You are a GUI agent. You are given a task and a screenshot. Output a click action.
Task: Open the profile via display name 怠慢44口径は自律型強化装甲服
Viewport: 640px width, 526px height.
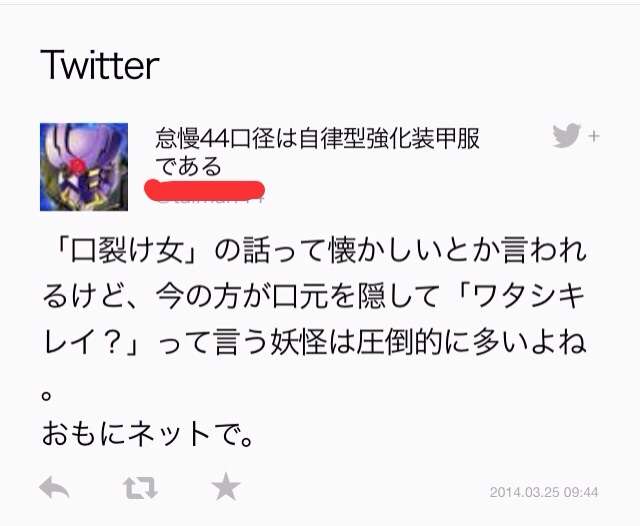point(317,138)
